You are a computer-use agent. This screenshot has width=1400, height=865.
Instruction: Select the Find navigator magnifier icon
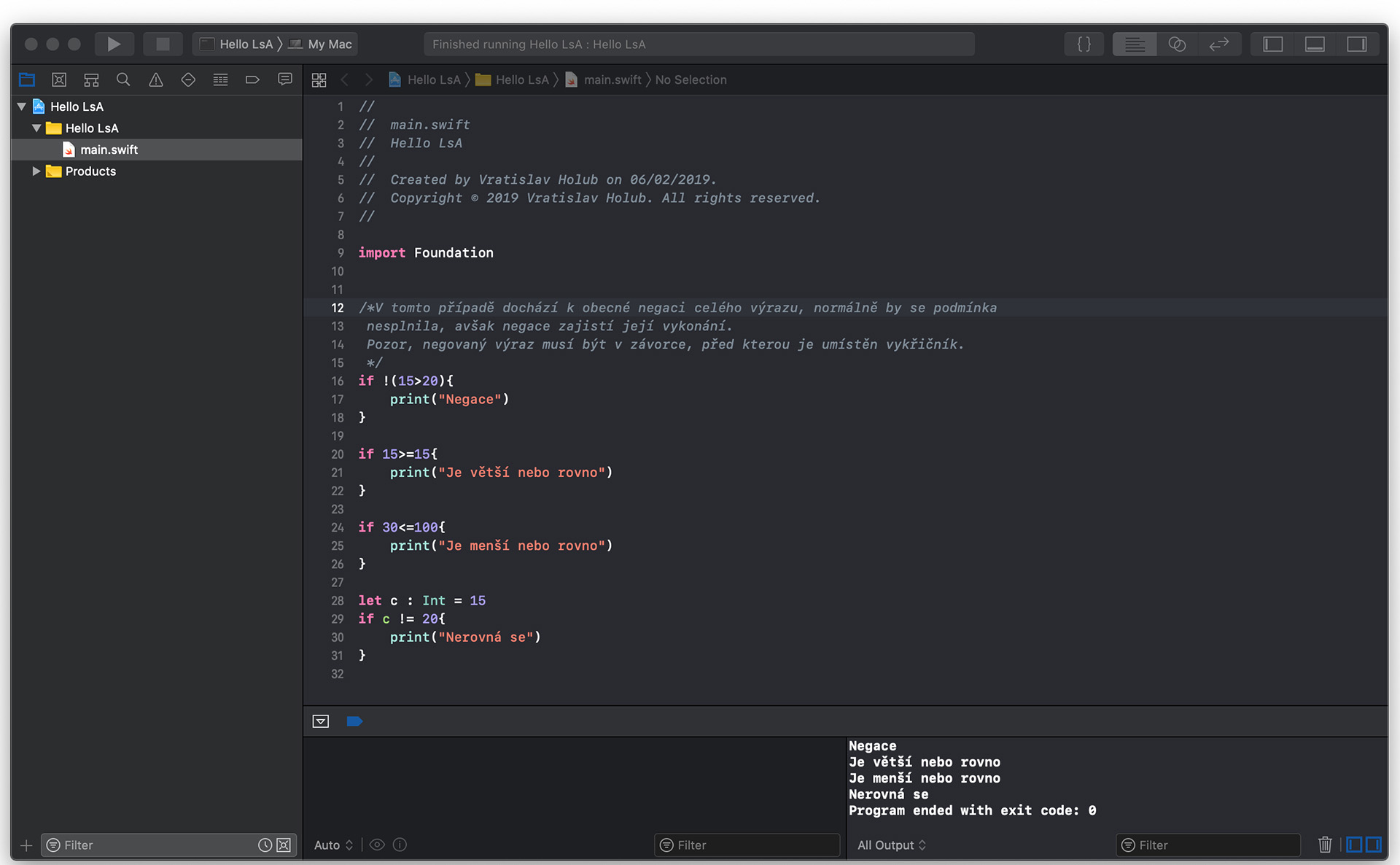pos(123,79)
